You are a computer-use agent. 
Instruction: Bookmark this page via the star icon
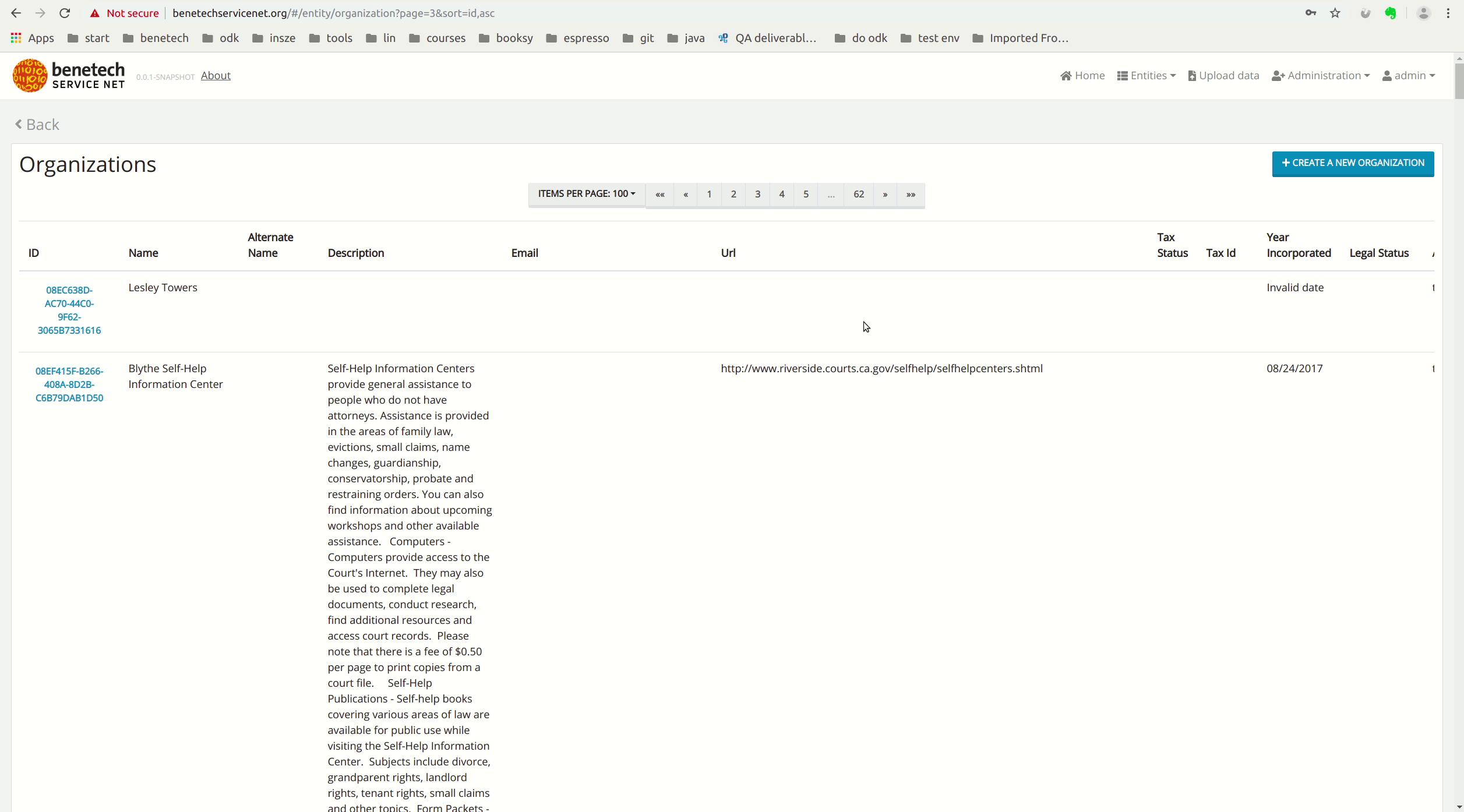(x=1334, y=13)
